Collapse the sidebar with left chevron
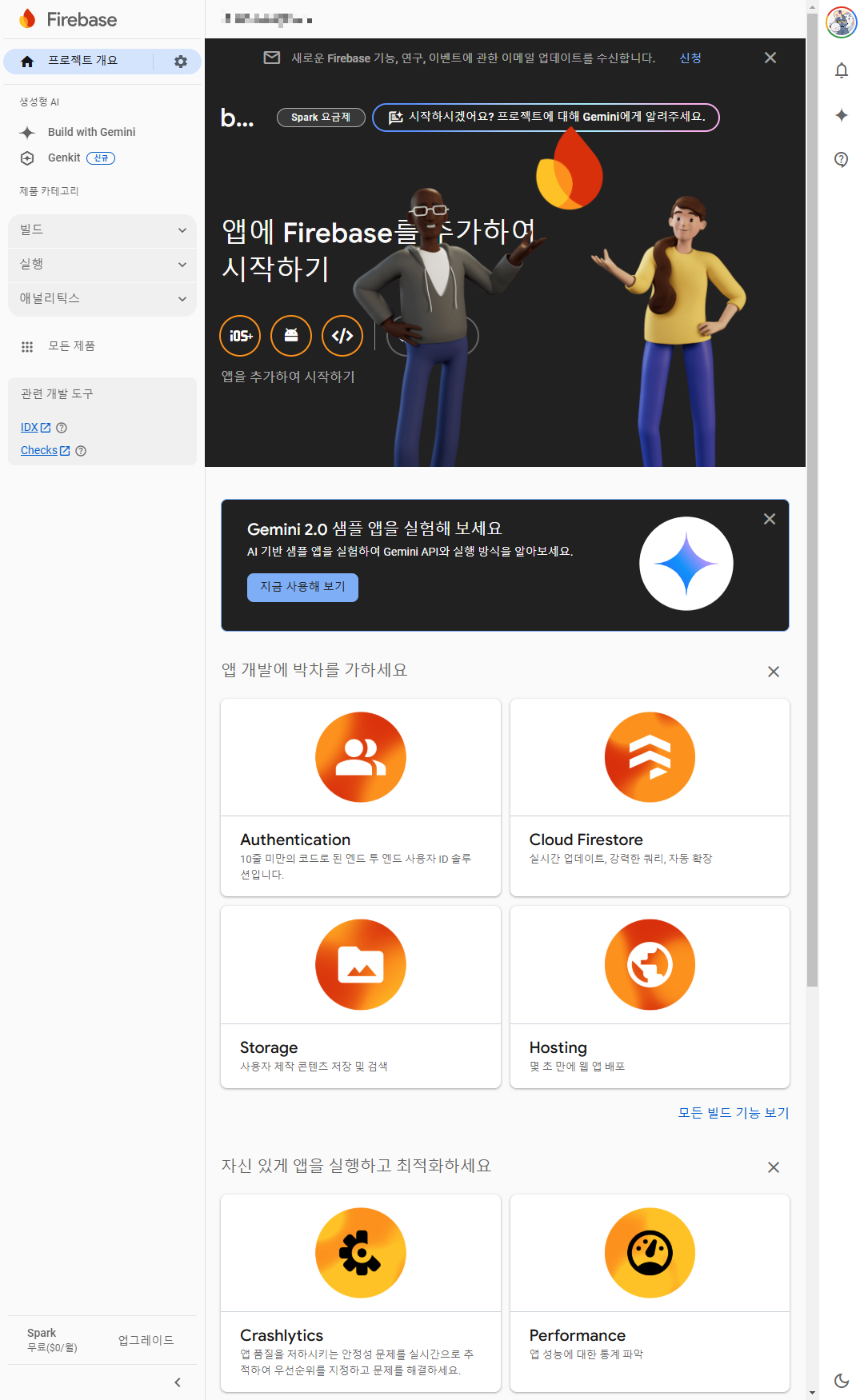Image resolution: width=864 pixels, height=1400 pixels. tap(178, 1382)
